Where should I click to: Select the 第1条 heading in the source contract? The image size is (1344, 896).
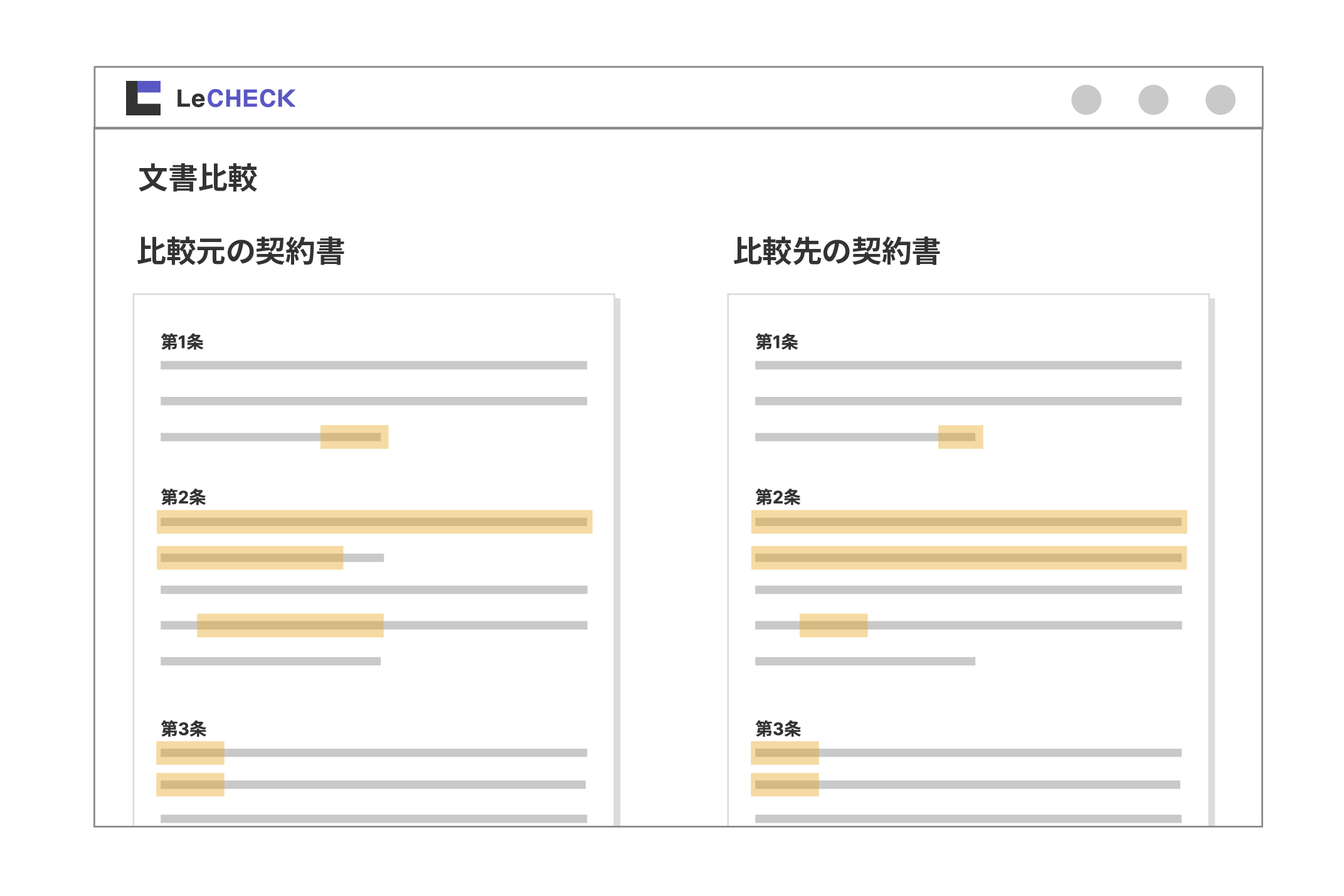[x=182, y=342]
